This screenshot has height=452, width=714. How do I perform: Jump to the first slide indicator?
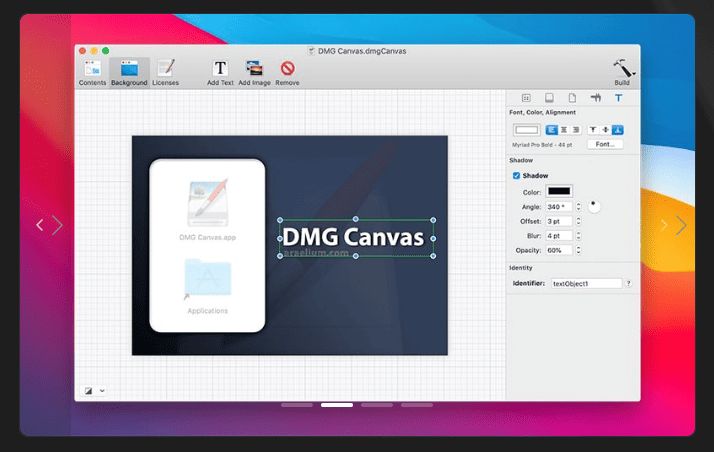297,405
